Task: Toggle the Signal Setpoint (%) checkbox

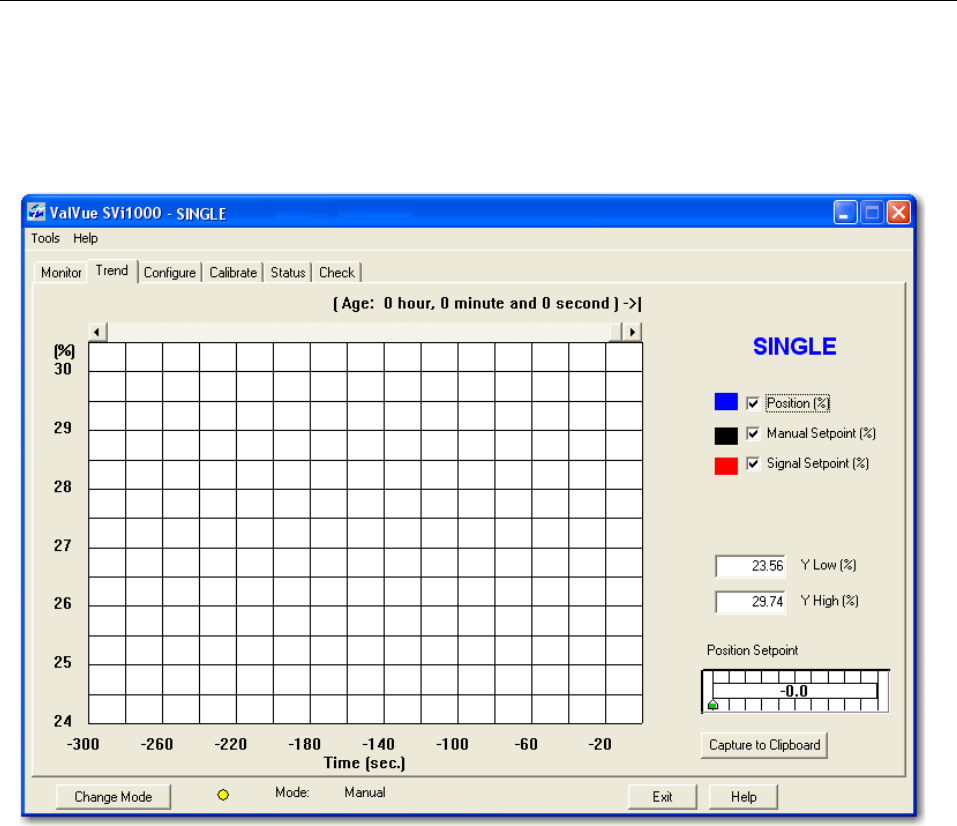Action: click(x=753, y=463)
